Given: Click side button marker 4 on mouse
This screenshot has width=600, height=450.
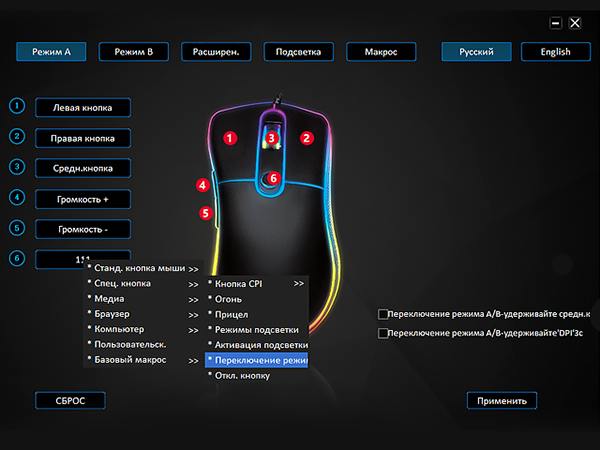Looking at the screenshot, I should [x=203, y=185].
